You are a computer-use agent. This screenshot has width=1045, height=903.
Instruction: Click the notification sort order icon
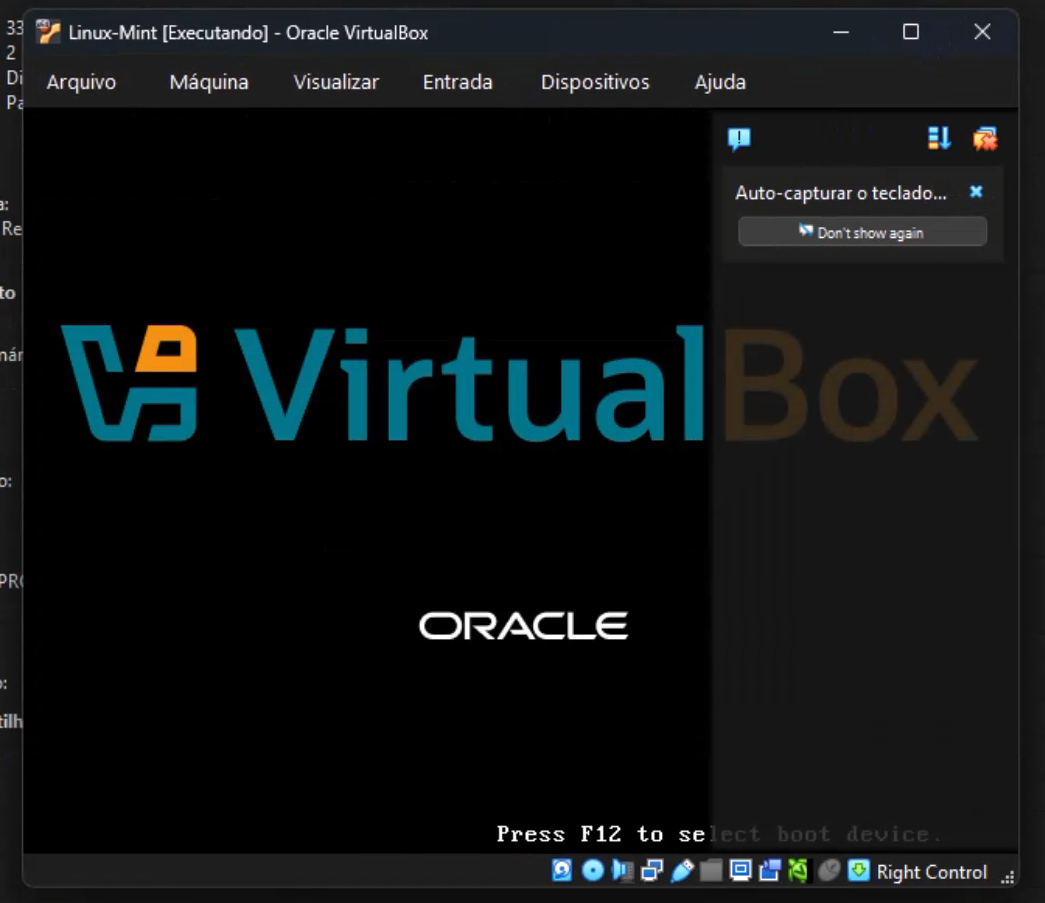[939, 139]
